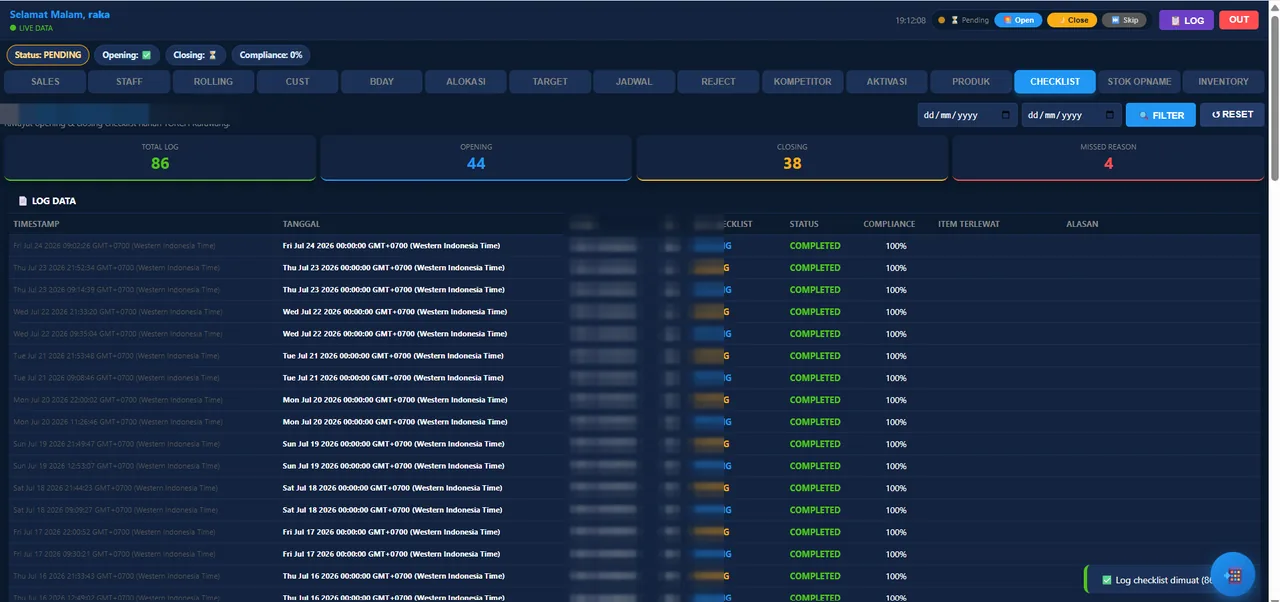Image resolution: width=1280 pixels, height=602 pixels.
Task: Open the calendar picker in the first date field
Action: (x=1005, y=115)
